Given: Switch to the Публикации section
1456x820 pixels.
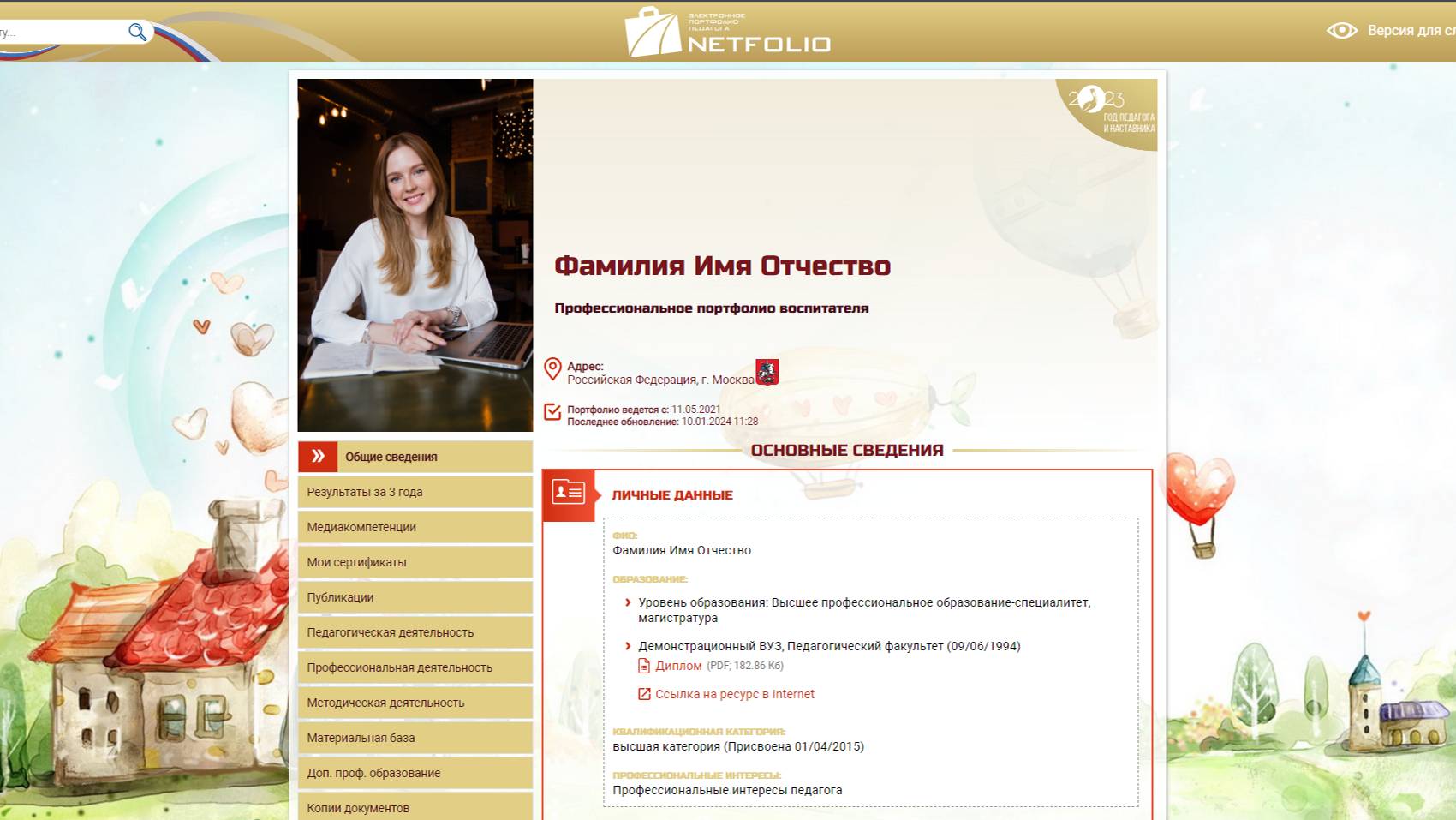Looking at the screenshot, I should point(340,596).
